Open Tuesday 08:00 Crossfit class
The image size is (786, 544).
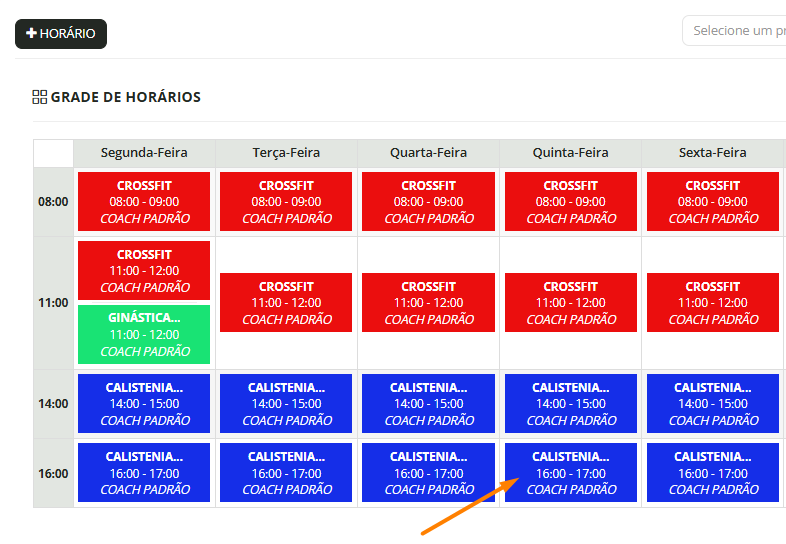pos(286,202)
